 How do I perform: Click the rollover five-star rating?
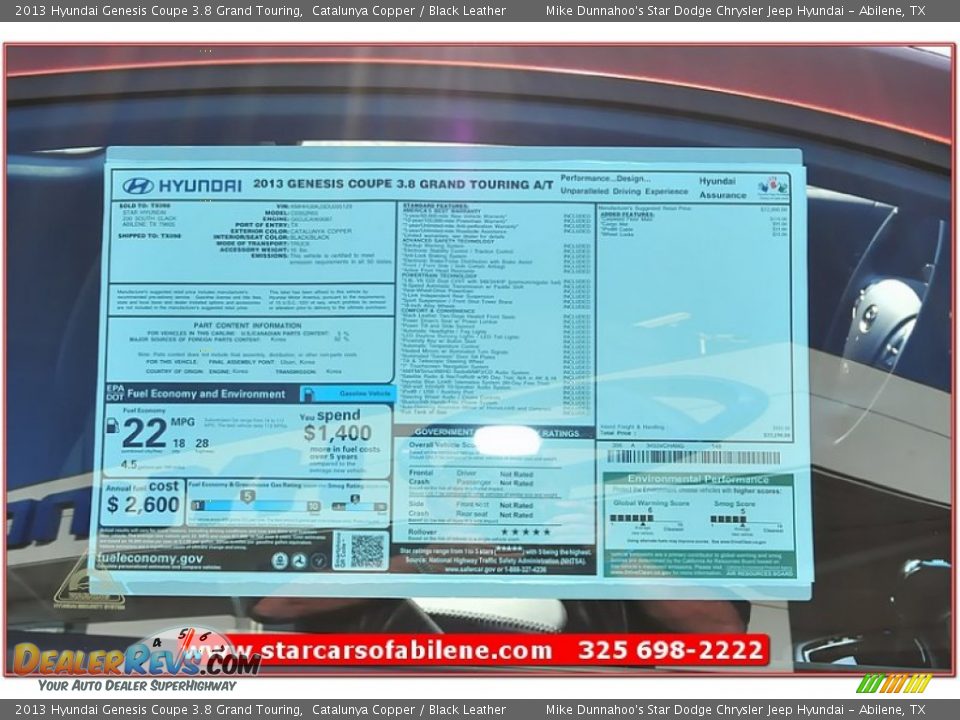pyautogui.click(x=526, y=531)
